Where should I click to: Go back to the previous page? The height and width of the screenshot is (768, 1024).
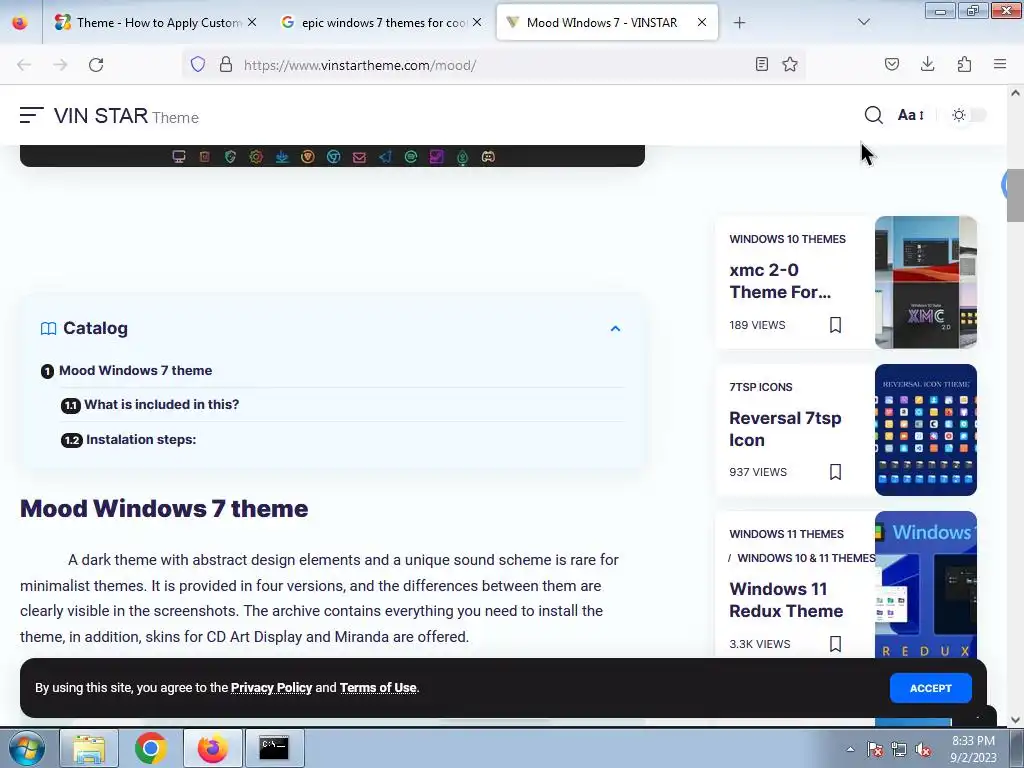click(x=24, y=65)
